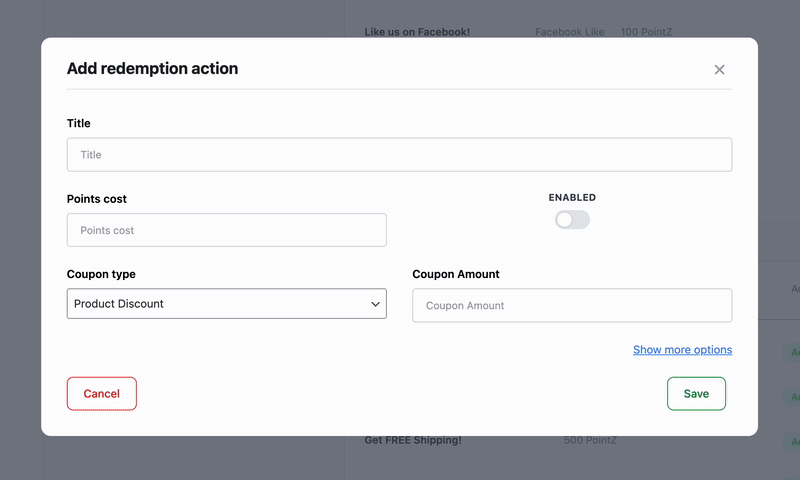Close the Add redemption action dialog
Viewport: 800px width, 480px height.
coord(719,70)
